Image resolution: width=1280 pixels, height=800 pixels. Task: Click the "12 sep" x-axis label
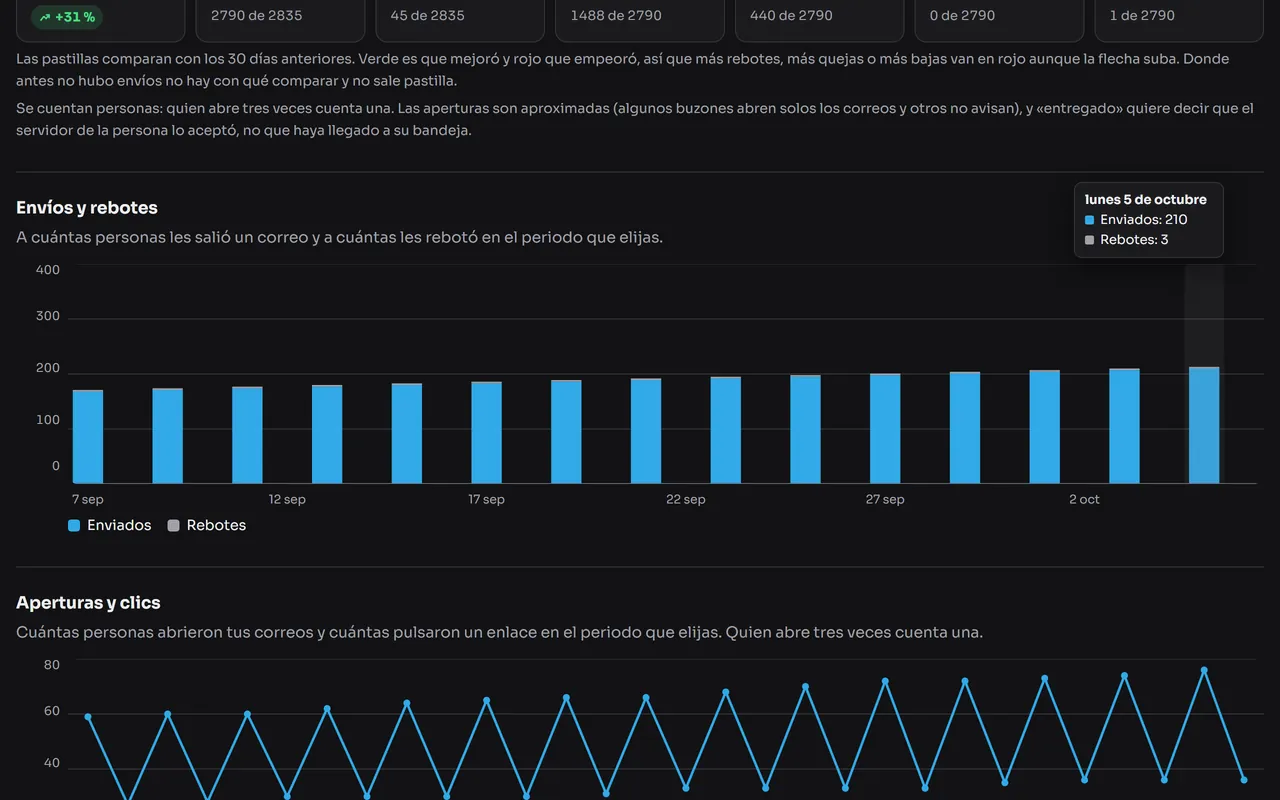tap(287, 499)
